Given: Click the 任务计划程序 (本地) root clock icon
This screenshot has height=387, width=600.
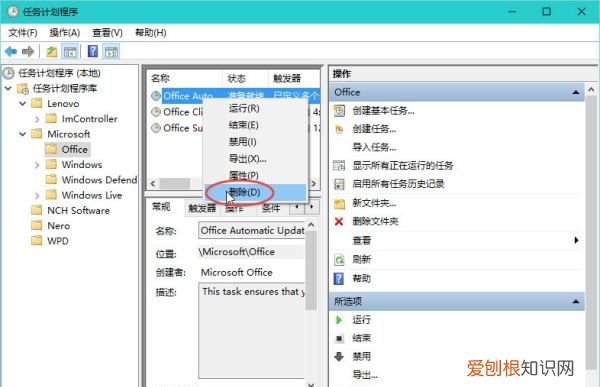Looking at the screenshot, I should [9, 73].
